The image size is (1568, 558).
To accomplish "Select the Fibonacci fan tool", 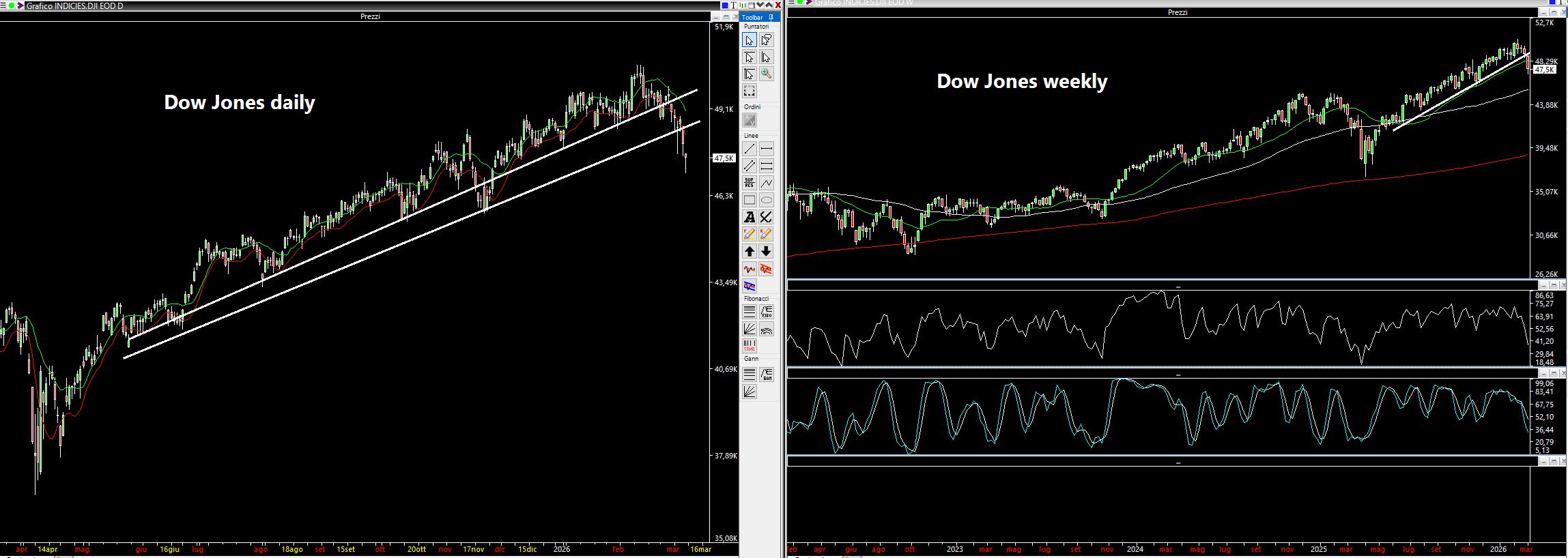I will [x=750, y=329].
